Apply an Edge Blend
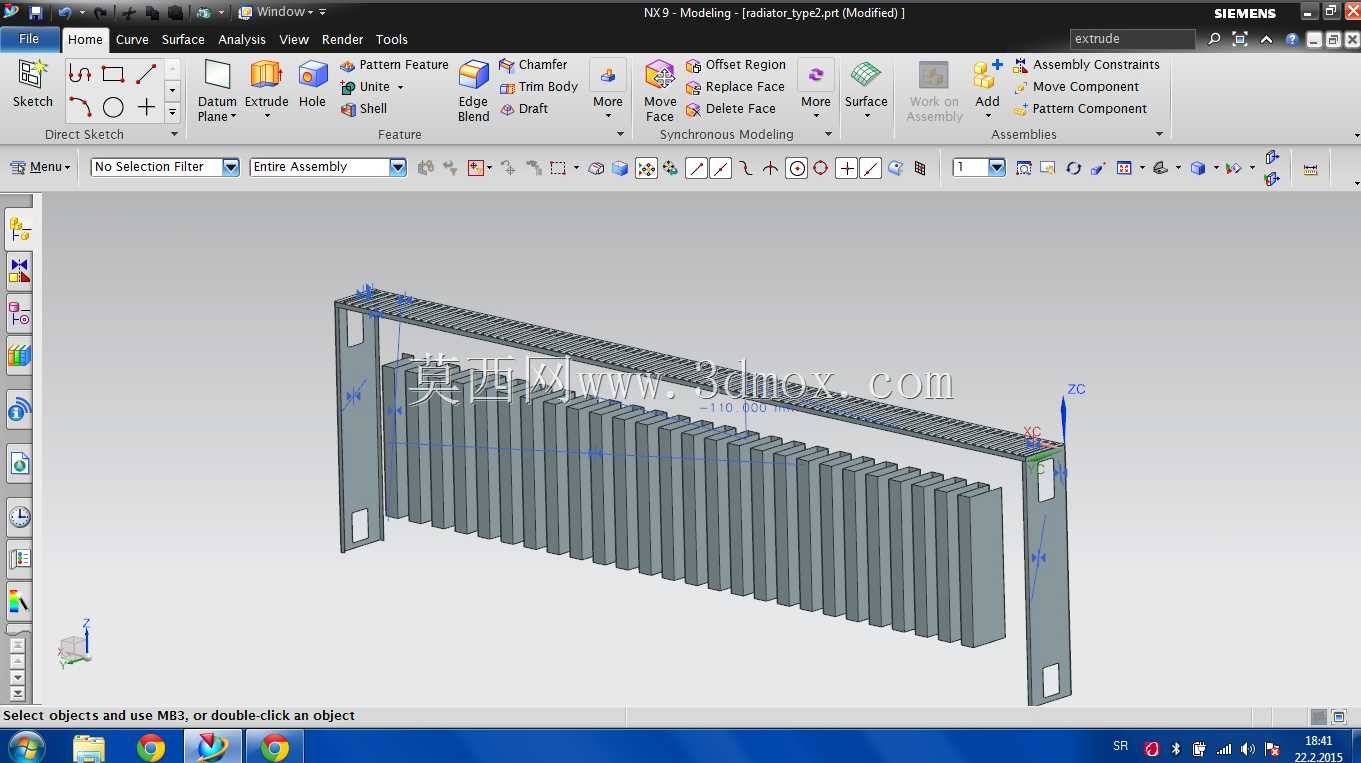Image resolution: width=1361 pixels, height=763 pixels. [x=474, y=90]
